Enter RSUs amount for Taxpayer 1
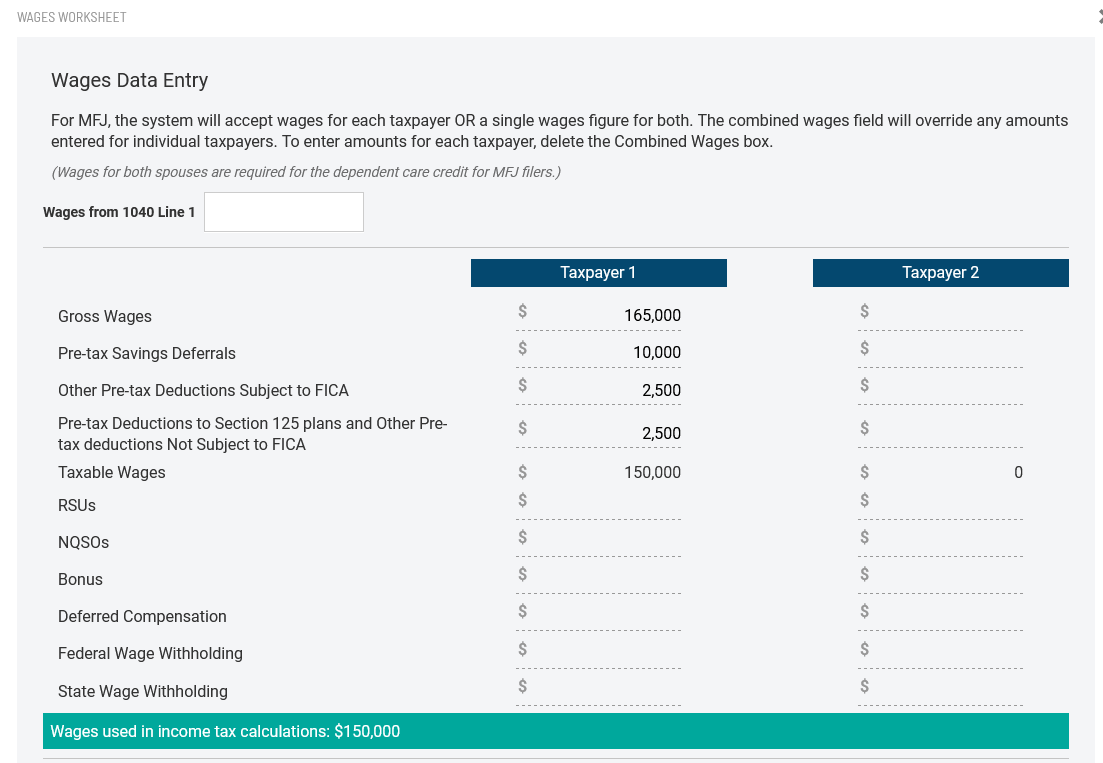Screen dimensions: 1103x763 click(598, 500)
